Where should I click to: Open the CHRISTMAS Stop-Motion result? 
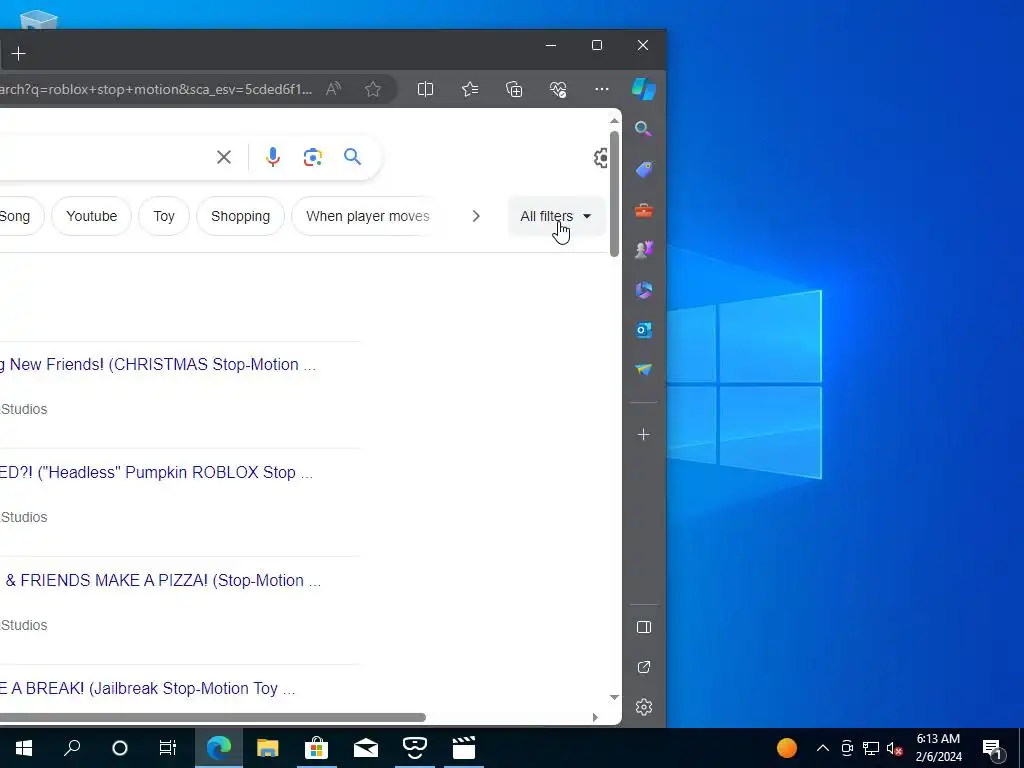[158, 364]
